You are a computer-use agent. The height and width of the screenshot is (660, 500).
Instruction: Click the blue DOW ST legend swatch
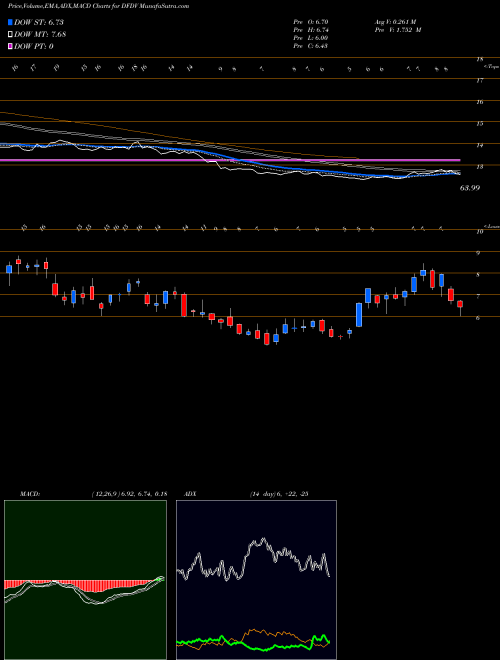(10, 22)
